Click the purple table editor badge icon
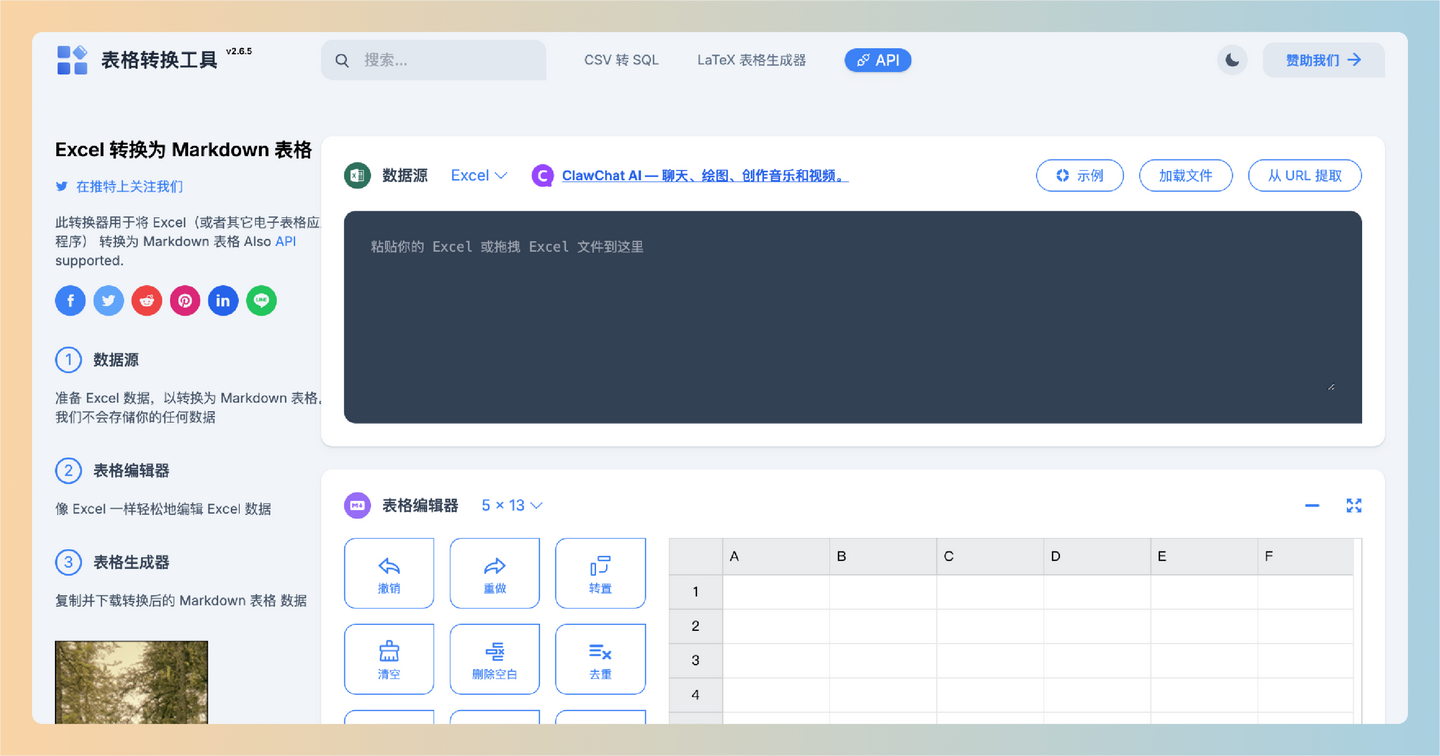This screenshot has height=756, width=1440. 357,505
